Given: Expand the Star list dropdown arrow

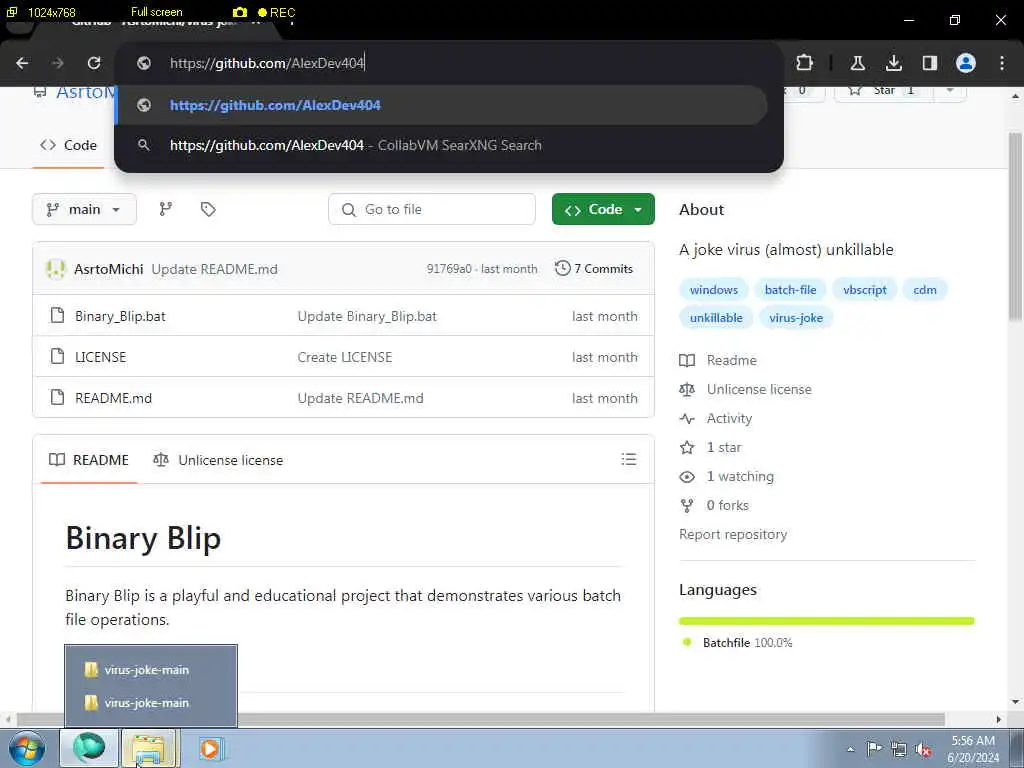Looking at the screenshot, I should point(950,90).
